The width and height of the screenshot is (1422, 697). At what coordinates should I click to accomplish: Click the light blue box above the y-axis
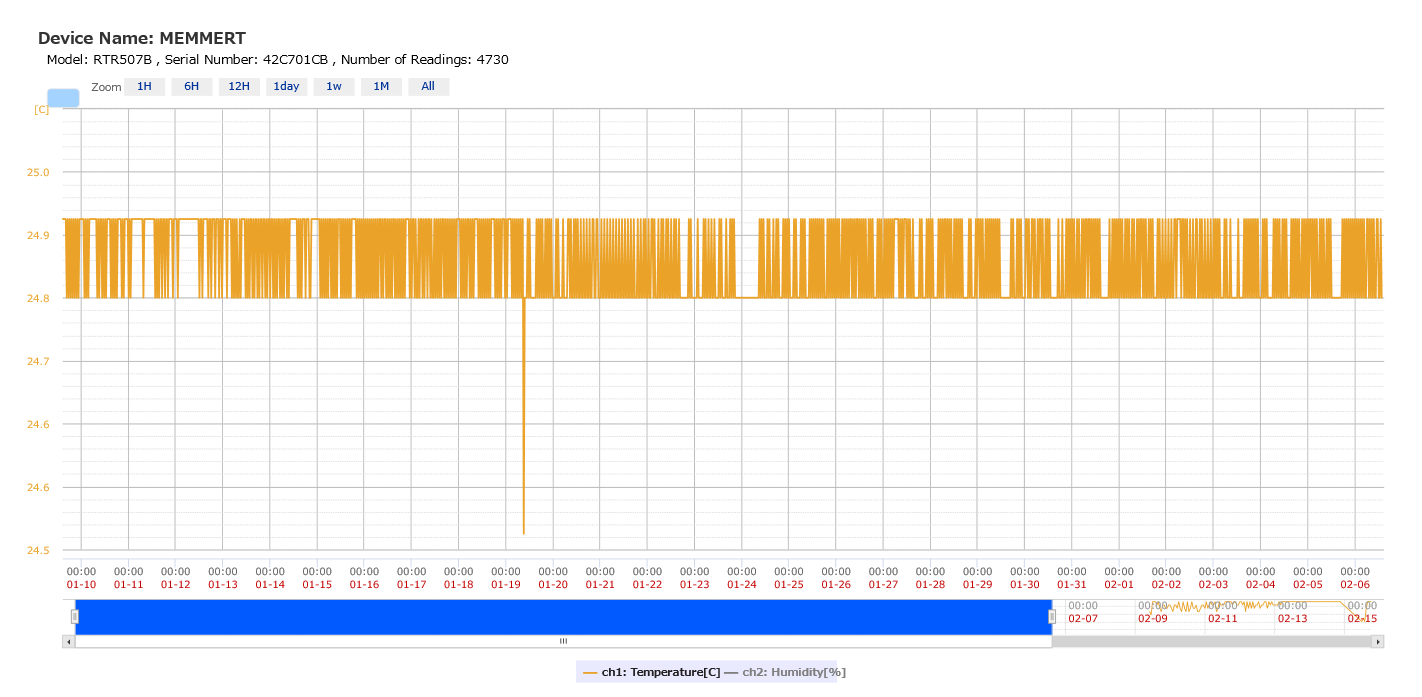pos(63,98)
